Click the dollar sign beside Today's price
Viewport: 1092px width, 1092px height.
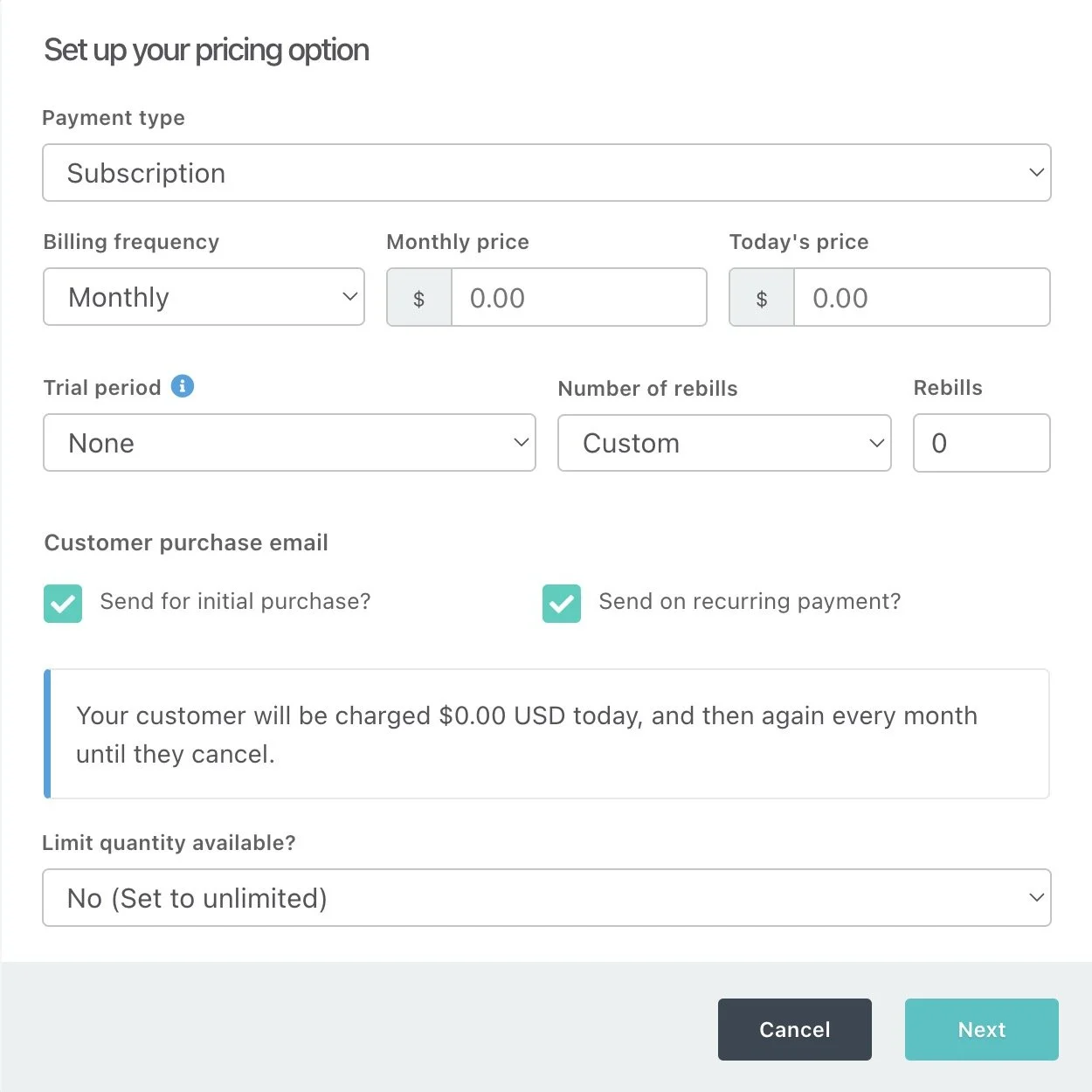click(x=762, y=298)
